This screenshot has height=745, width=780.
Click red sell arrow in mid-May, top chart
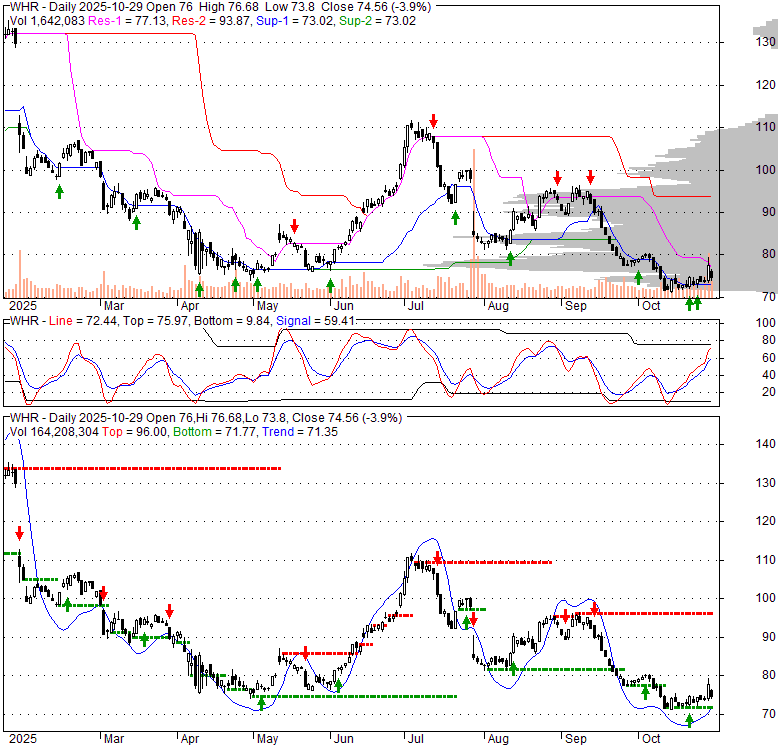click(x=294, y=226)
